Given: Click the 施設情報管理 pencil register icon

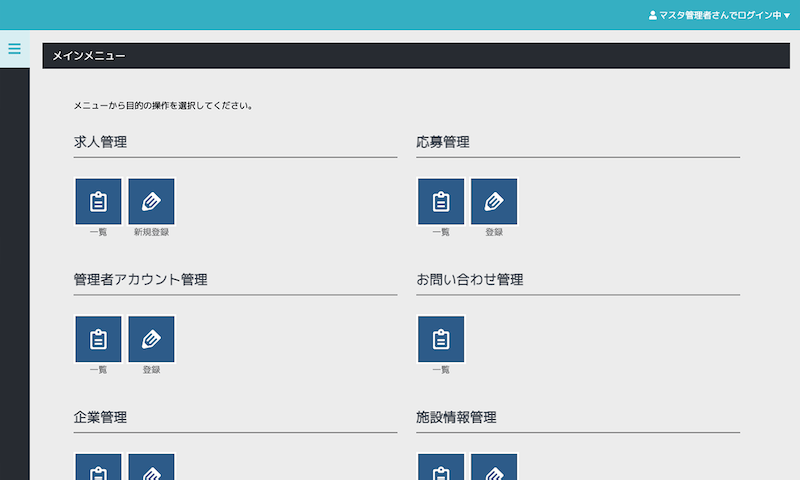Looking at the screenshot, I should tap(494, 468).
